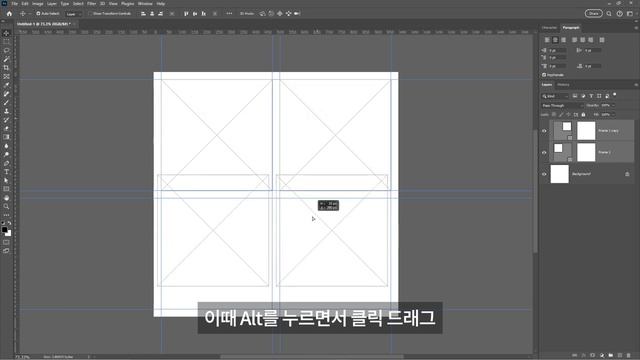Viewport: 640px width, 360px height.
Task: Select the Hand tool
Action: click(x=6, y=198)
